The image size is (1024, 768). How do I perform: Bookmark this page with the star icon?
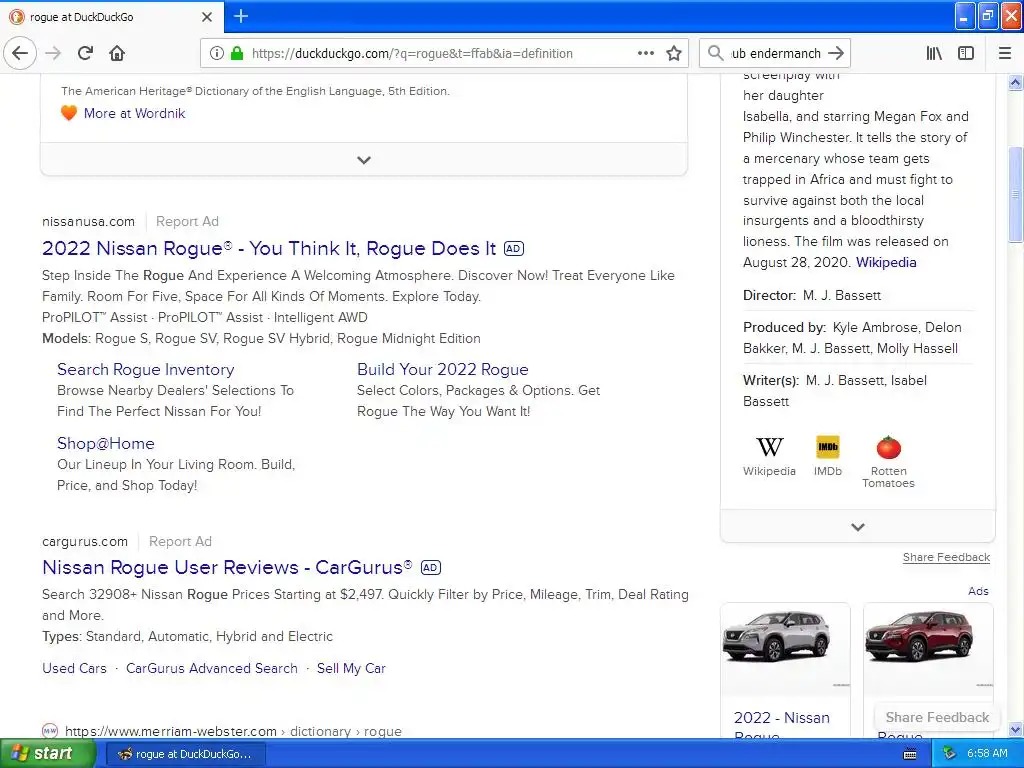(674, 54)
